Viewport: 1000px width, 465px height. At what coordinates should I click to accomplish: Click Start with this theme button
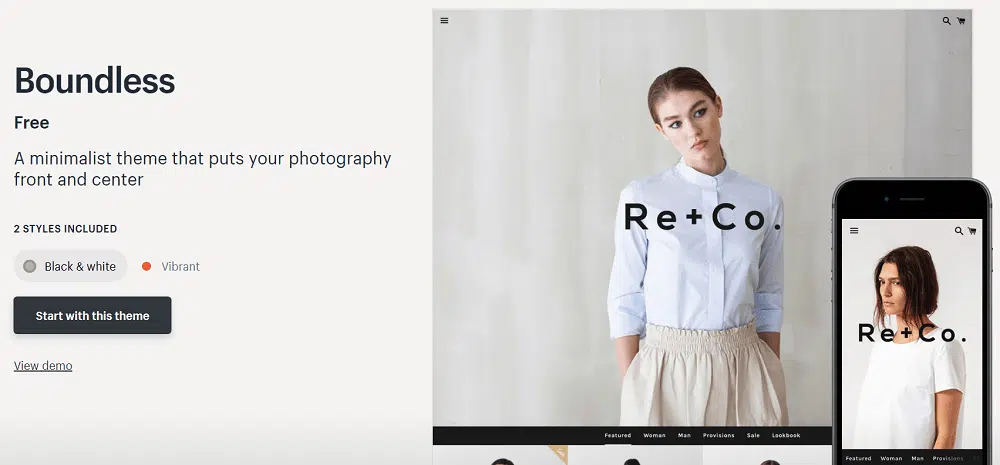click(92, 315)
